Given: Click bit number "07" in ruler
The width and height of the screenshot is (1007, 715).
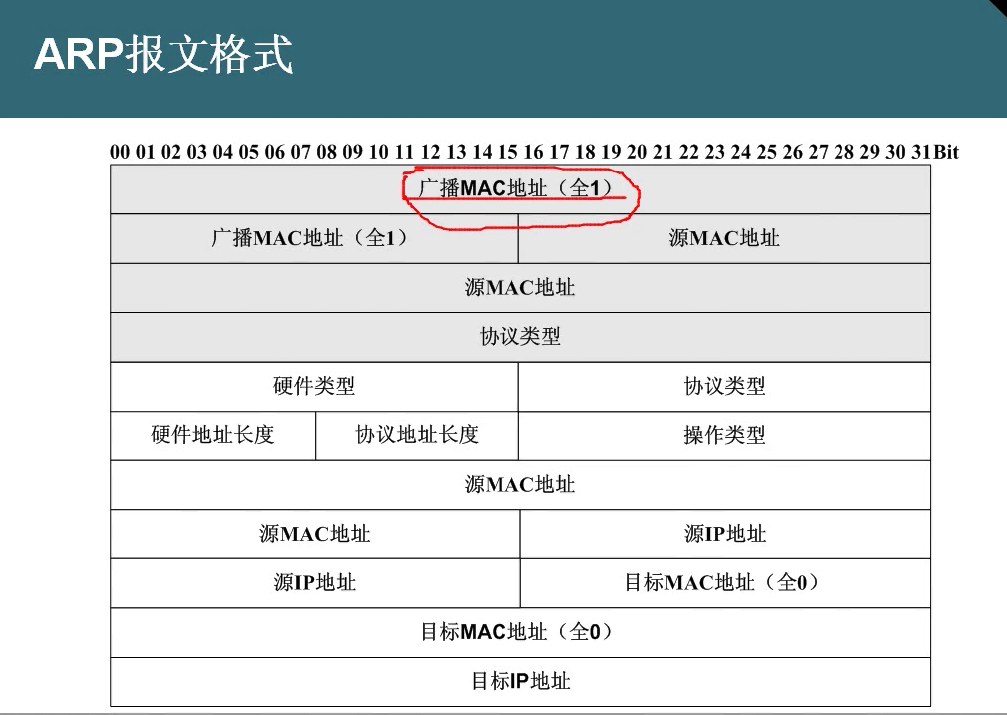Looking at the screenshot, I should click(301, 152).
